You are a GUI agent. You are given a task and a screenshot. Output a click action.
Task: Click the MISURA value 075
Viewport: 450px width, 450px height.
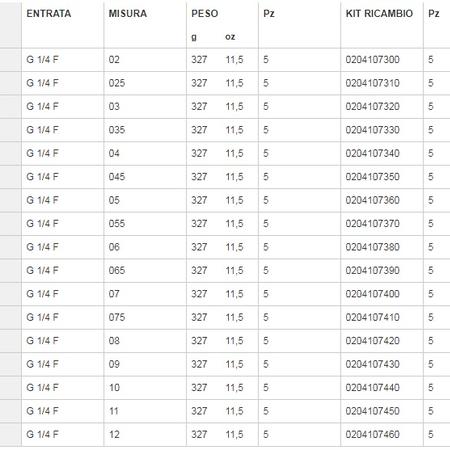pyautogui.click(x=117, y=317)
